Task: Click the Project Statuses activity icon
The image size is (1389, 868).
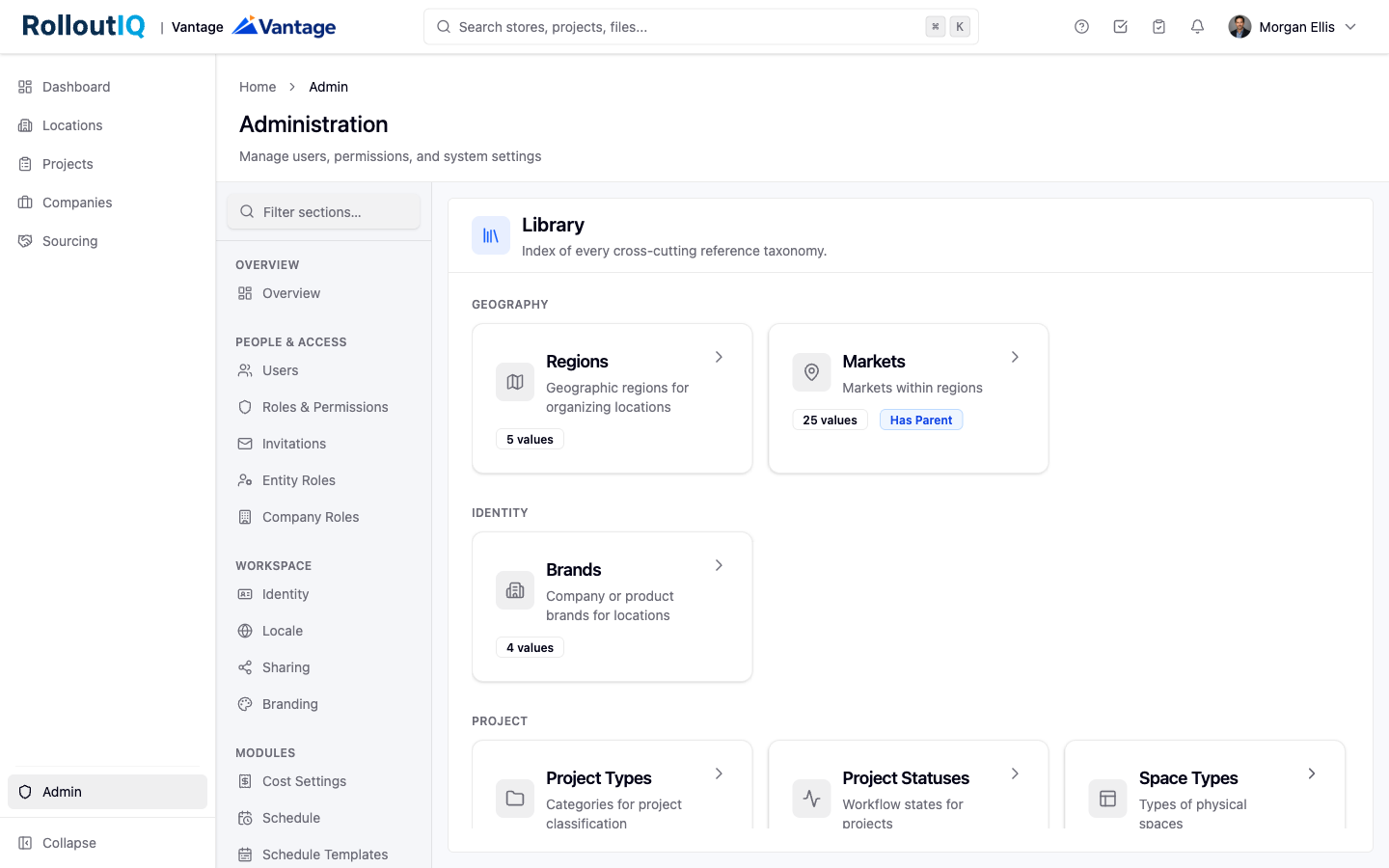Action: [x=811, y=799]
